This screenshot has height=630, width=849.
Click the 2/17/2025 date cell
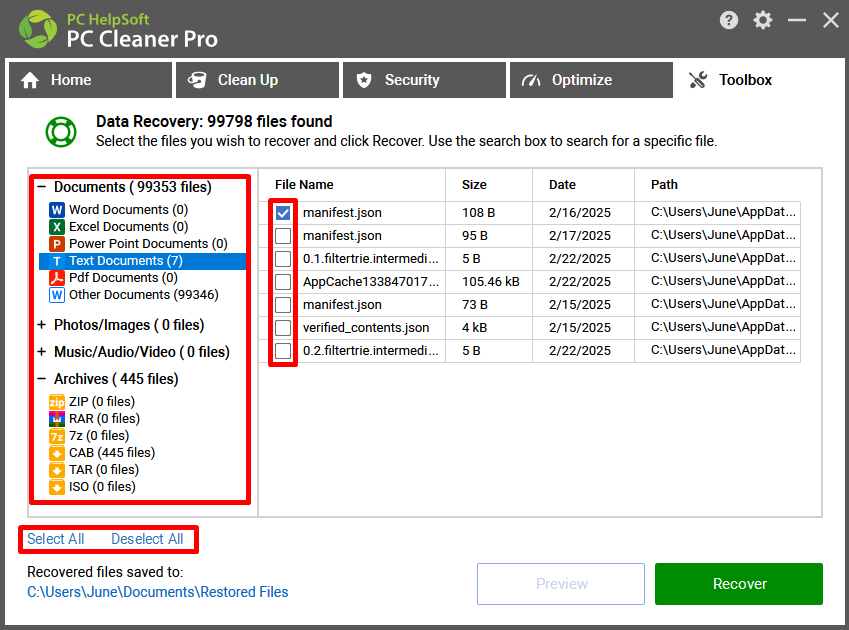(x=580, y=236)
